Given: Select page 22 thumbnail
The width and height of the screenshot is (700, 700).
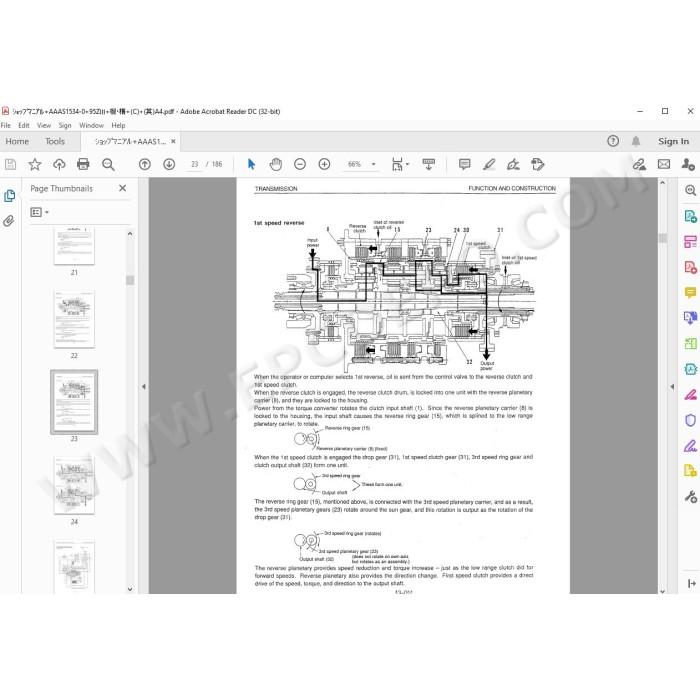Looking at the screenshot, I should [74, 320].
